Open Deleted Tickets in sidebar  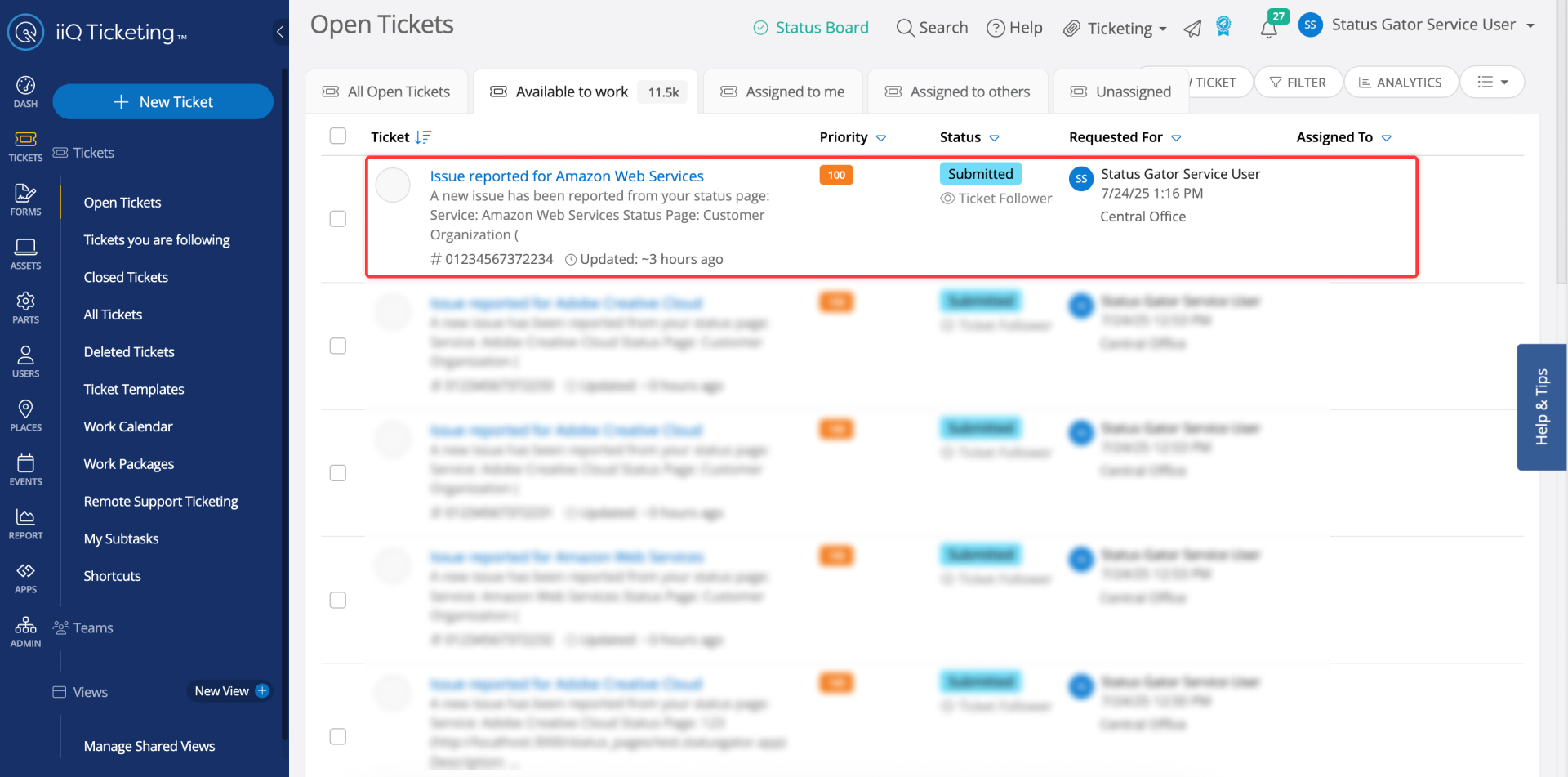(x=129, y=352)
